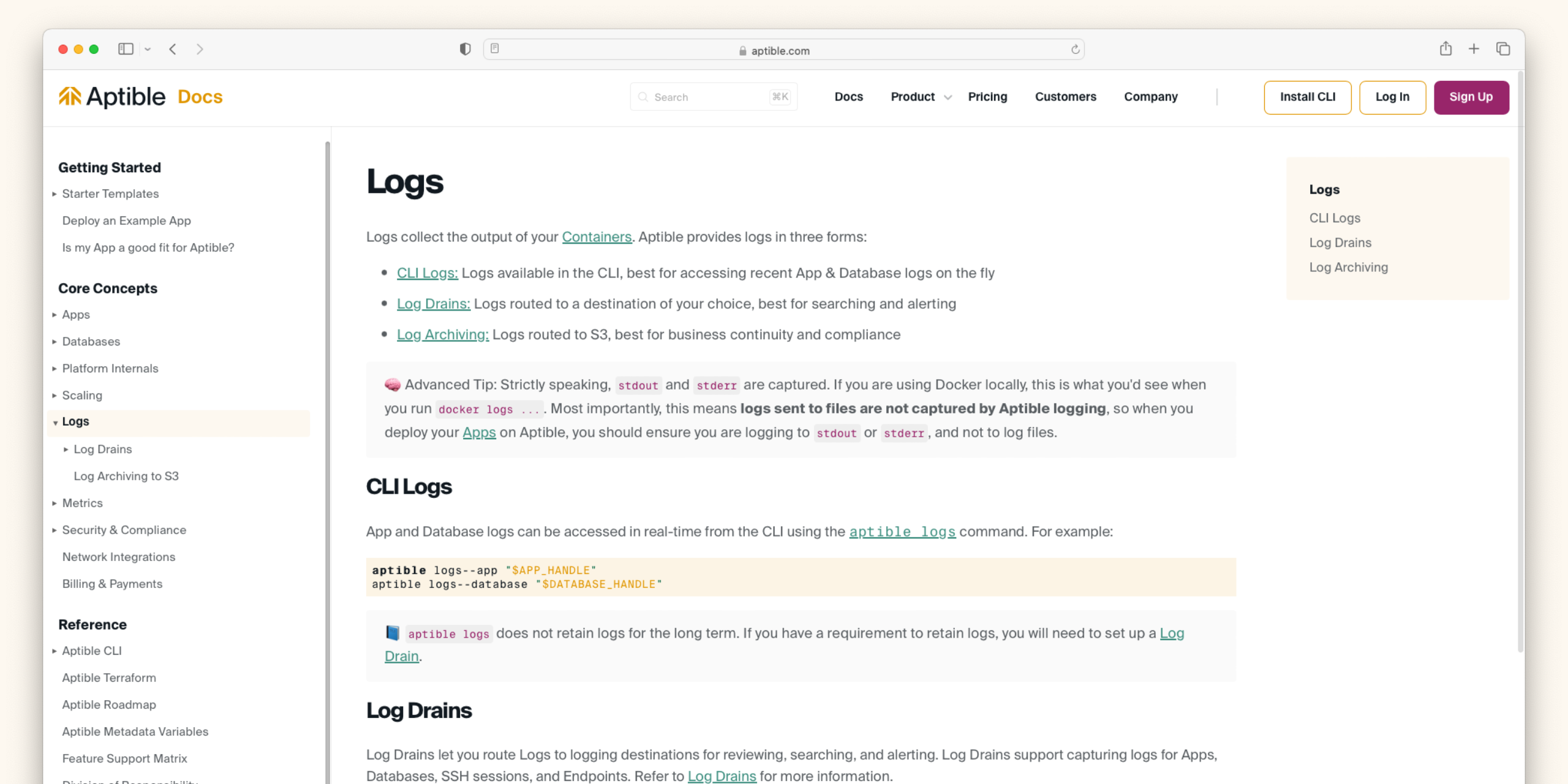Follow the CLI Logs: bullet link
Image resolution: width=1568 pixels, height=784 pixels.
click(427, 273)
